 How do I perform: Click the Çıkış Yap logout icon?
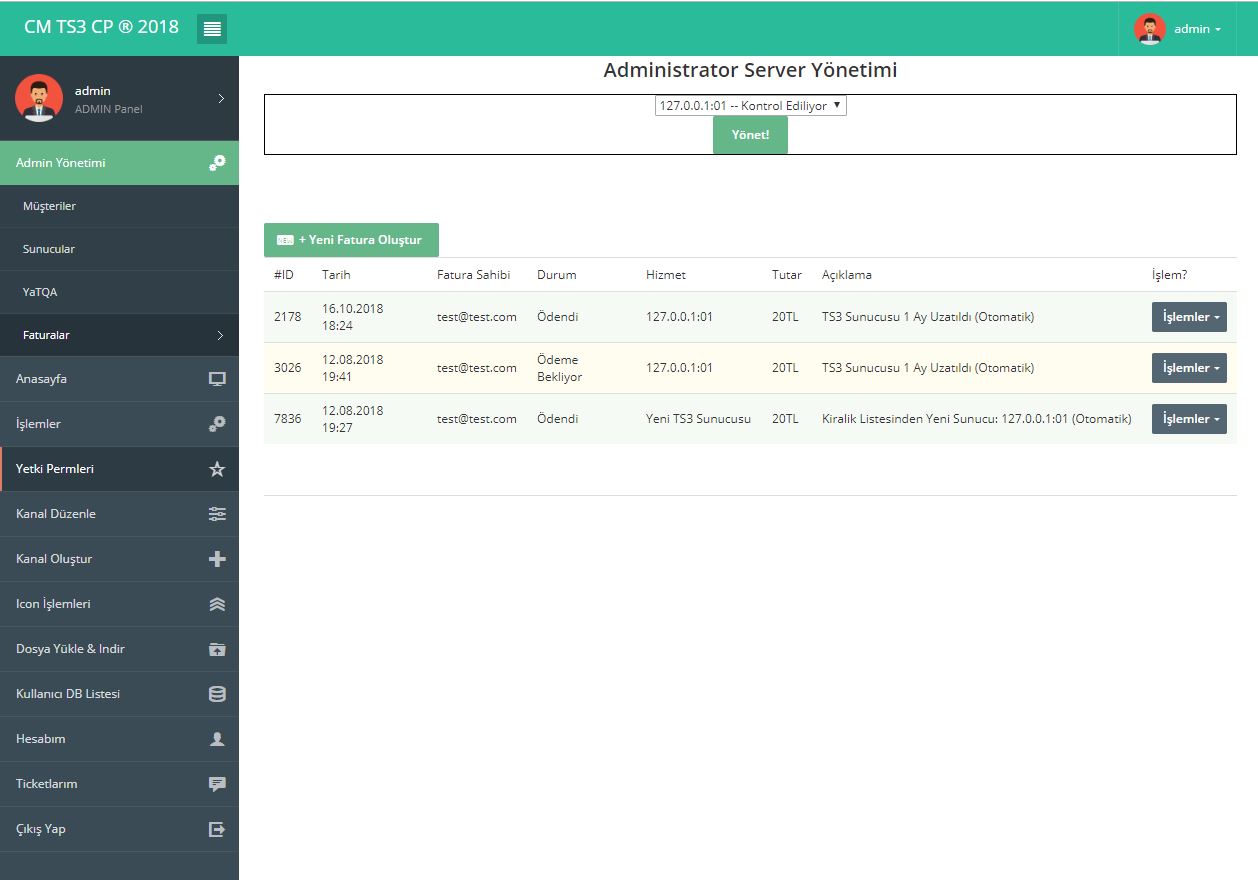click(217, 829)
